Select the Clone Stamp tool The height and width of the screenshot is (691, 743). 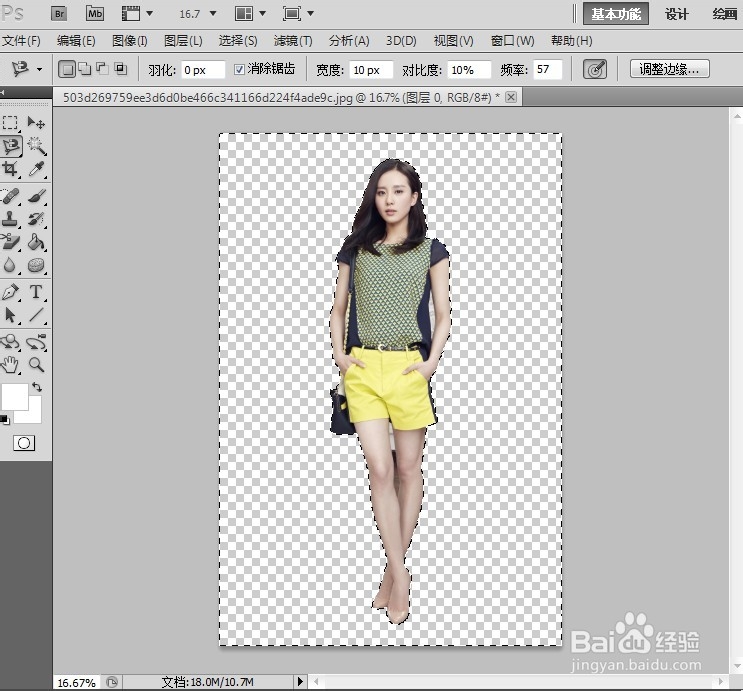tap(10, 219)
